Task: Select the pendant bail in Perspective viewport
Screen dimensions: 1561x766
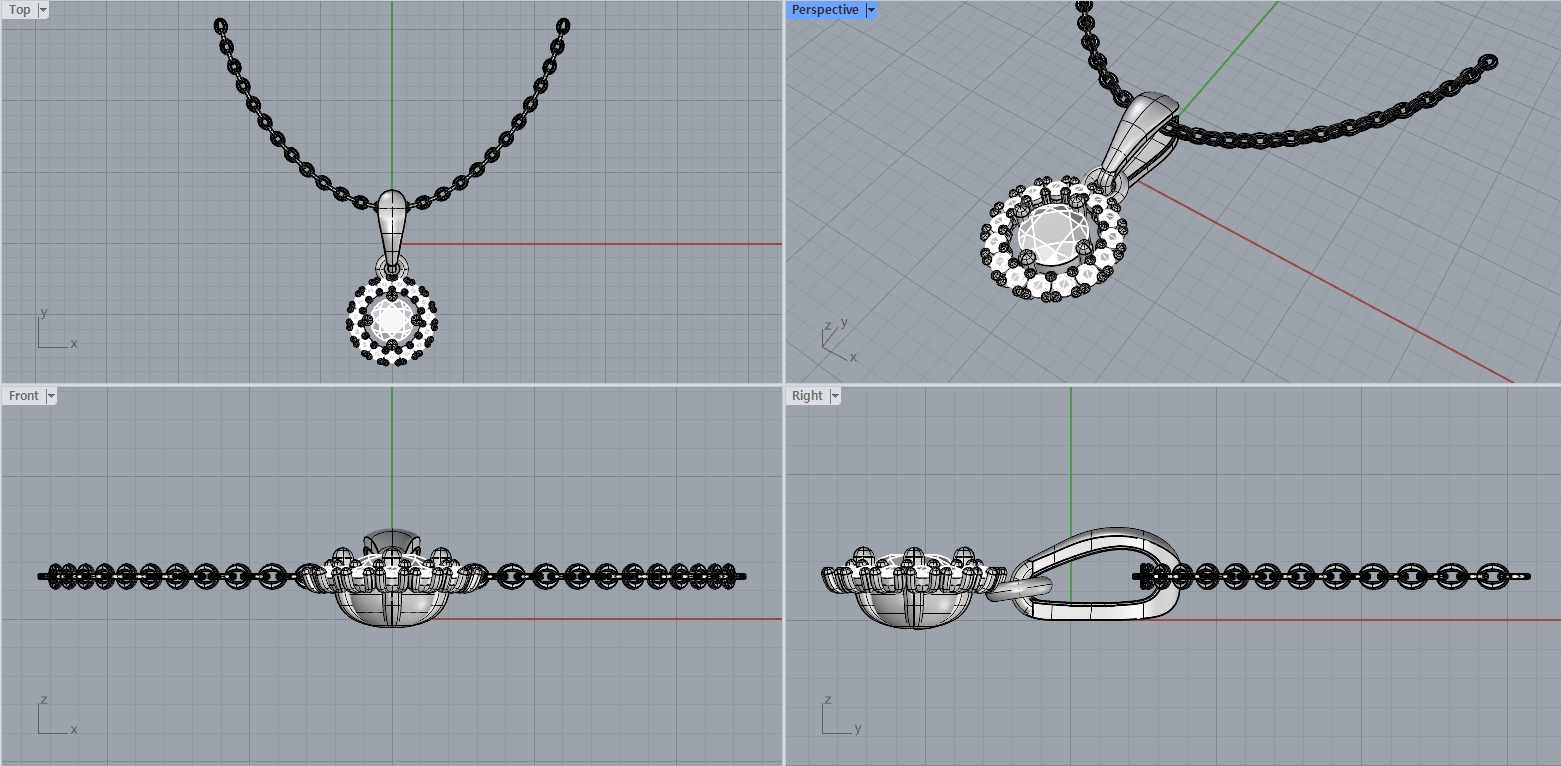Action: coord(1139,140)
